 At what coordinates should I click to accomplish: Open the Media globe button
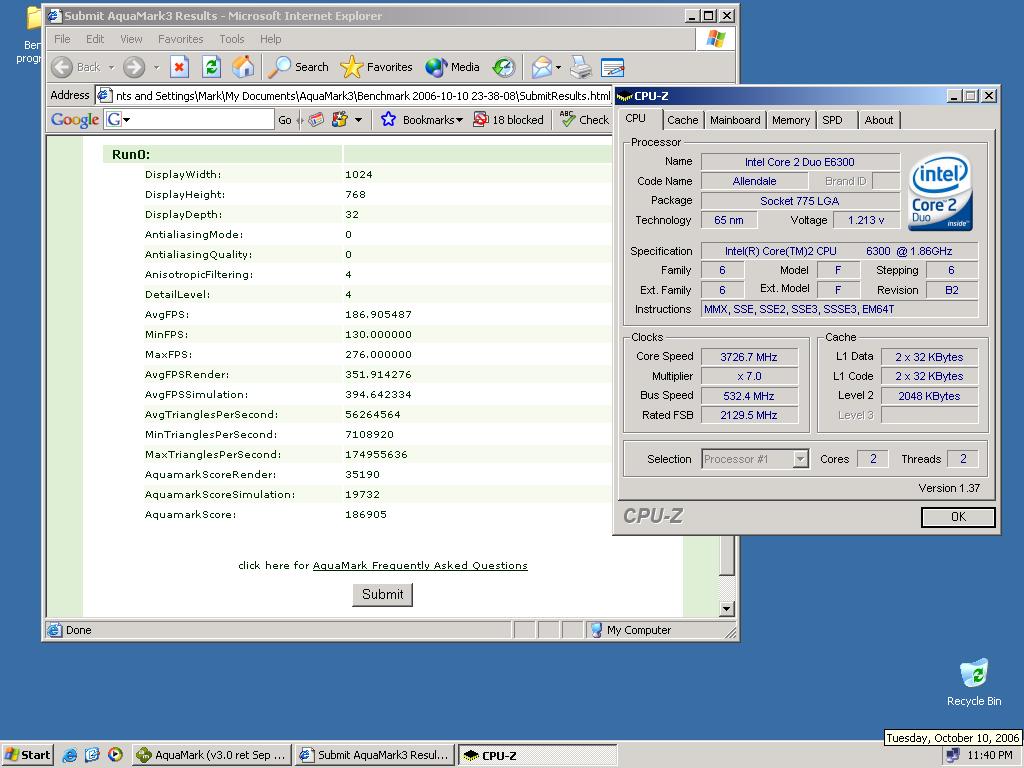click(x=452, y=67)
